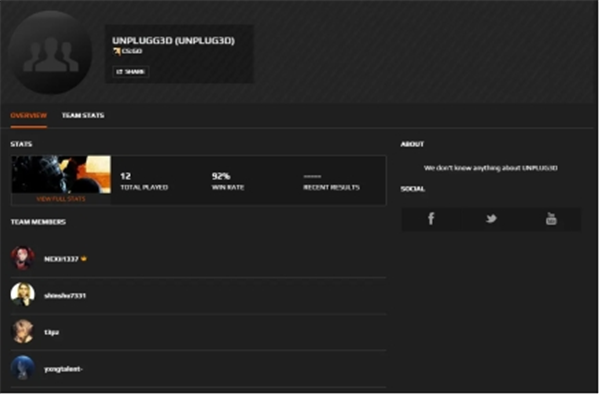Select the Overview tab
The height and width of the screenshot is (395, 600).
(29, 115)
